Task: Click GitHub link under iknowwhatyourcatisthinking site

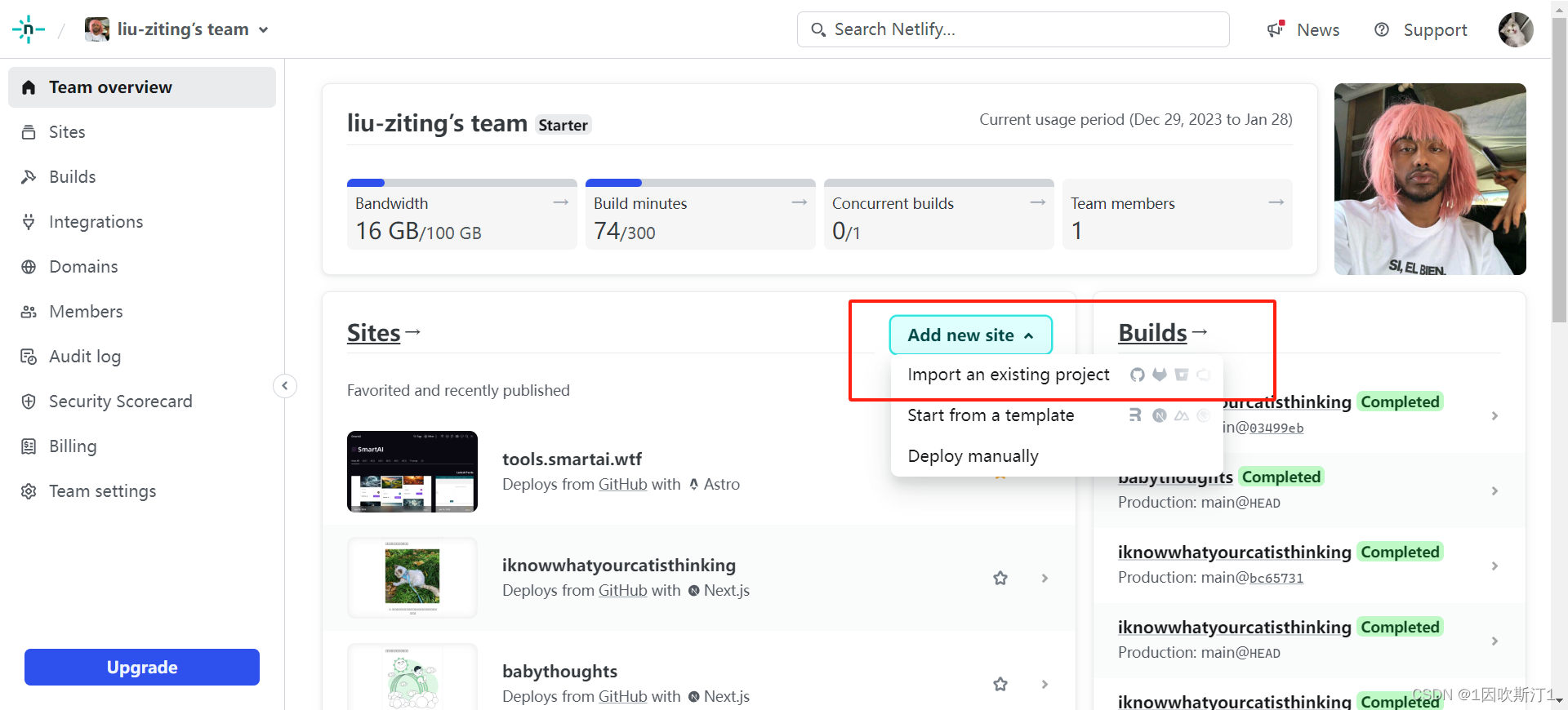Action: [x=622, y=591]
